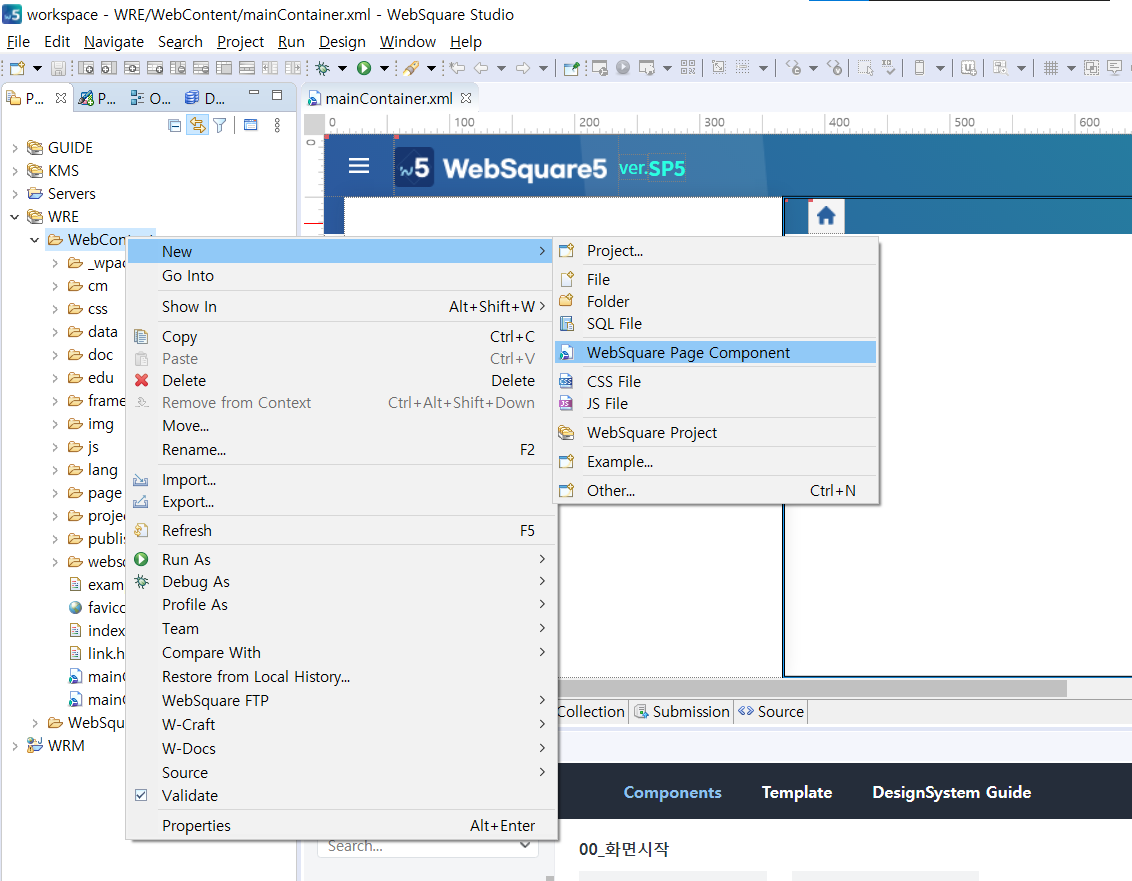Click the green Run toolbar button
Image resolution: width=1132 pixels, height=881 pixels.
click(364, 68)
